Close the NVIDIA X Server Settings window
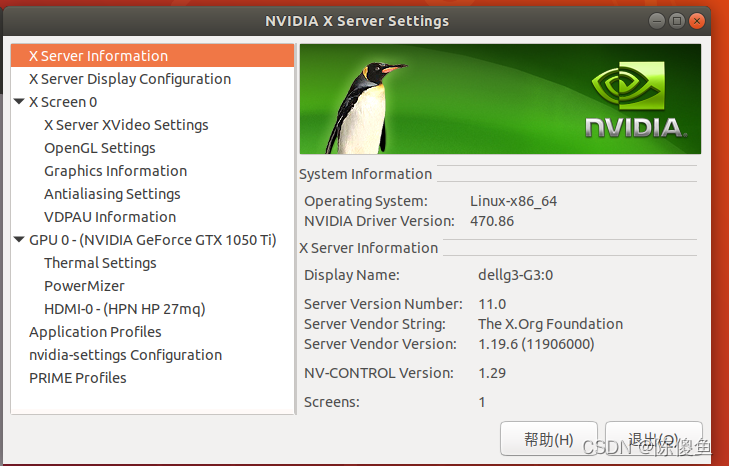 tap(697, 21)
